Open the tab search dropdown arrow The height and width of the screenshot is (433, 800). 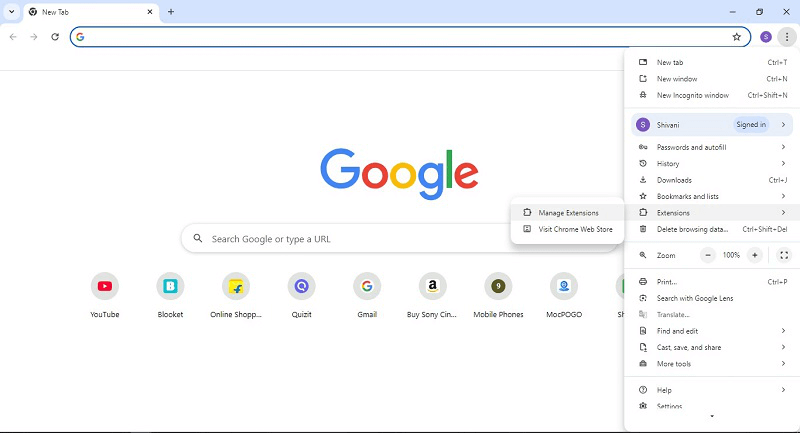tap(11, 12)
